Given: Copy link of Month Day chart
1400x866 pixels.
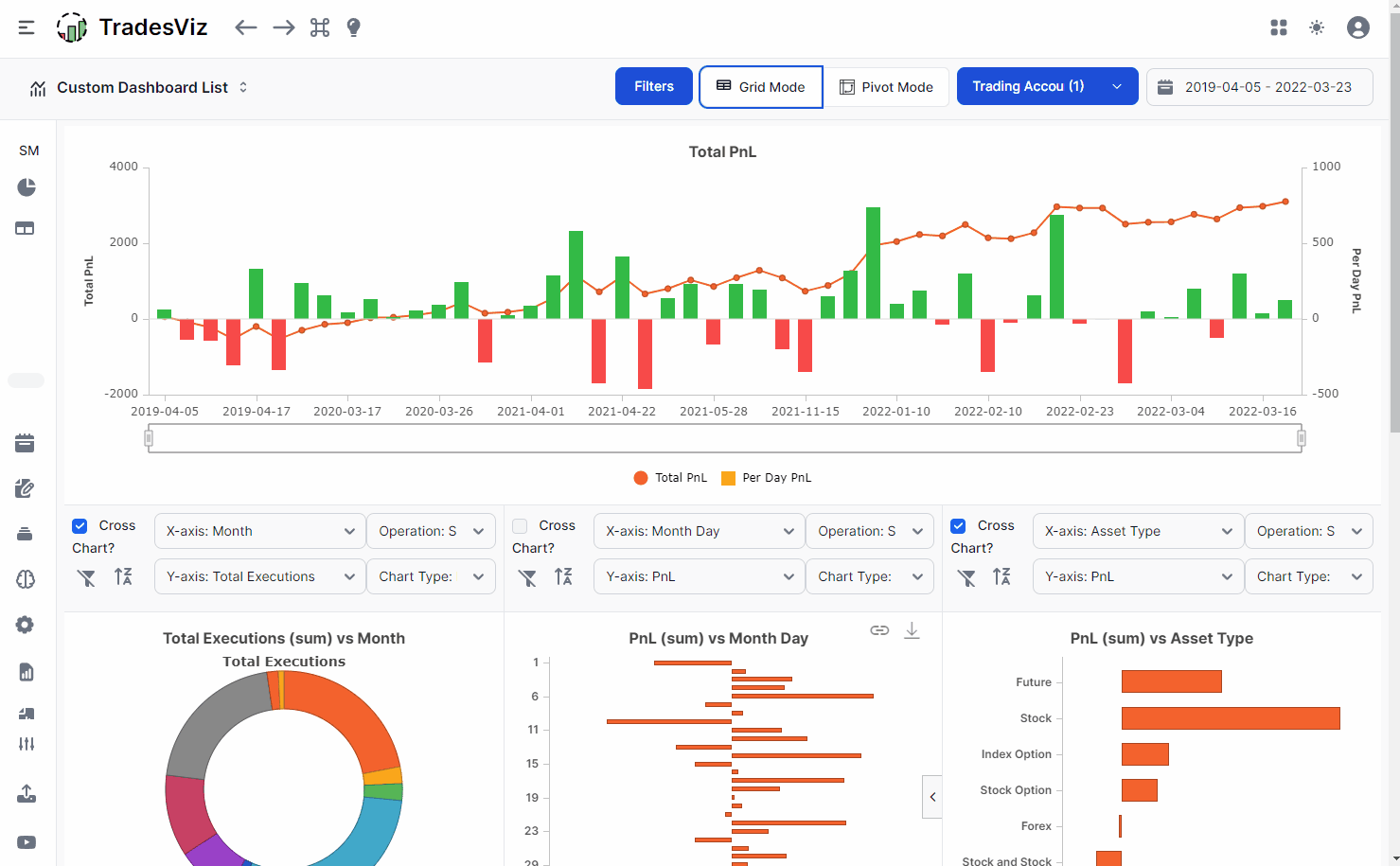Looking at the screenshot, I should point(879,630).
